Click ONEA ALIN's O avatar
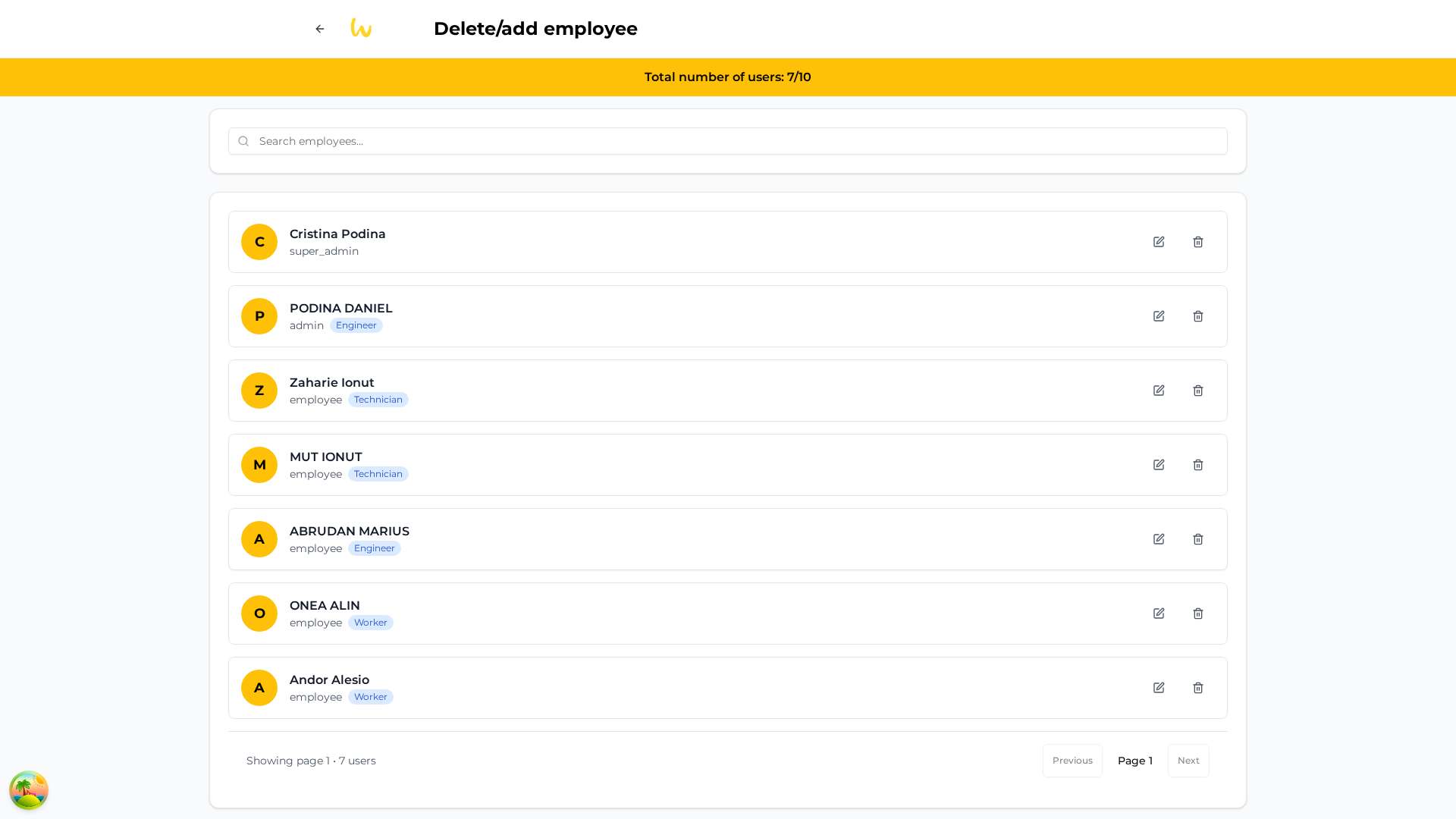Image resolution: width=1456 pixels, height=819 pixels. coord(259,613)
